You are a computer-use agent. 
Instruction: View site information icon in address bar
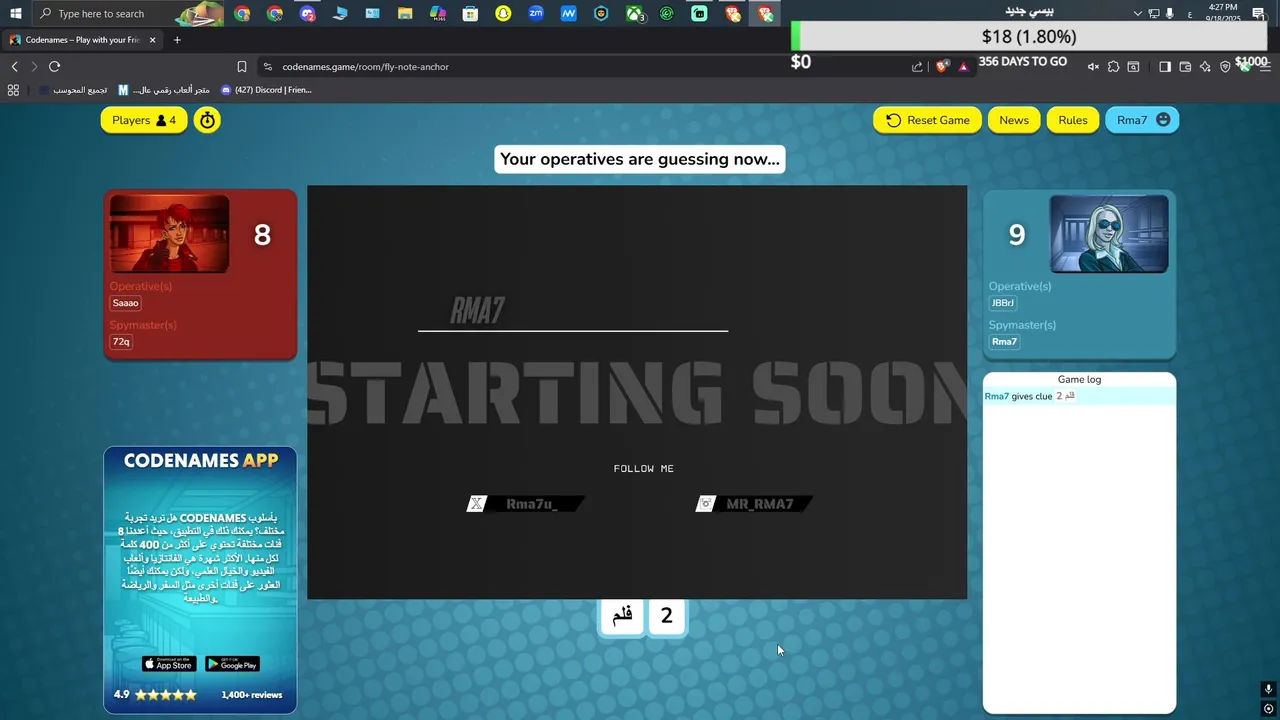pyautogui.click(x=267, y=67)
